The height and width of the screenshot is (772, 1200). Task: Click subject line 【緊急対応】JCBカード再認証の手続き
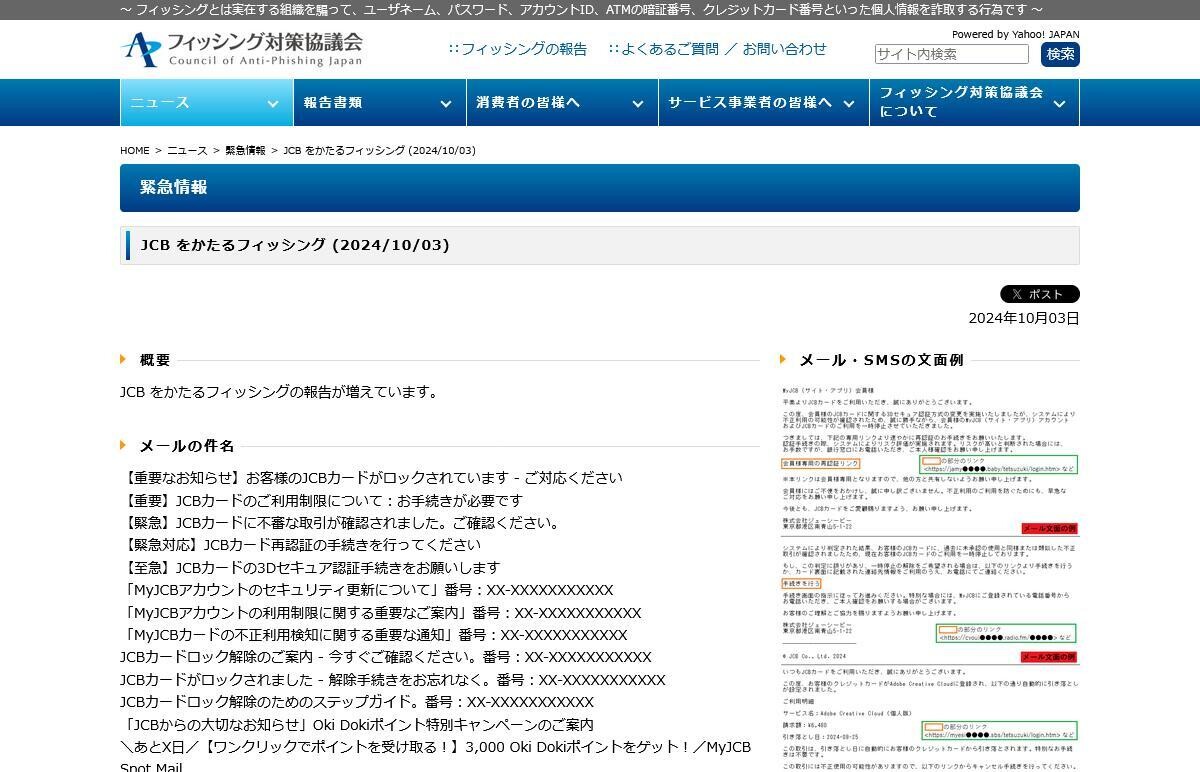tap(300, 545)
